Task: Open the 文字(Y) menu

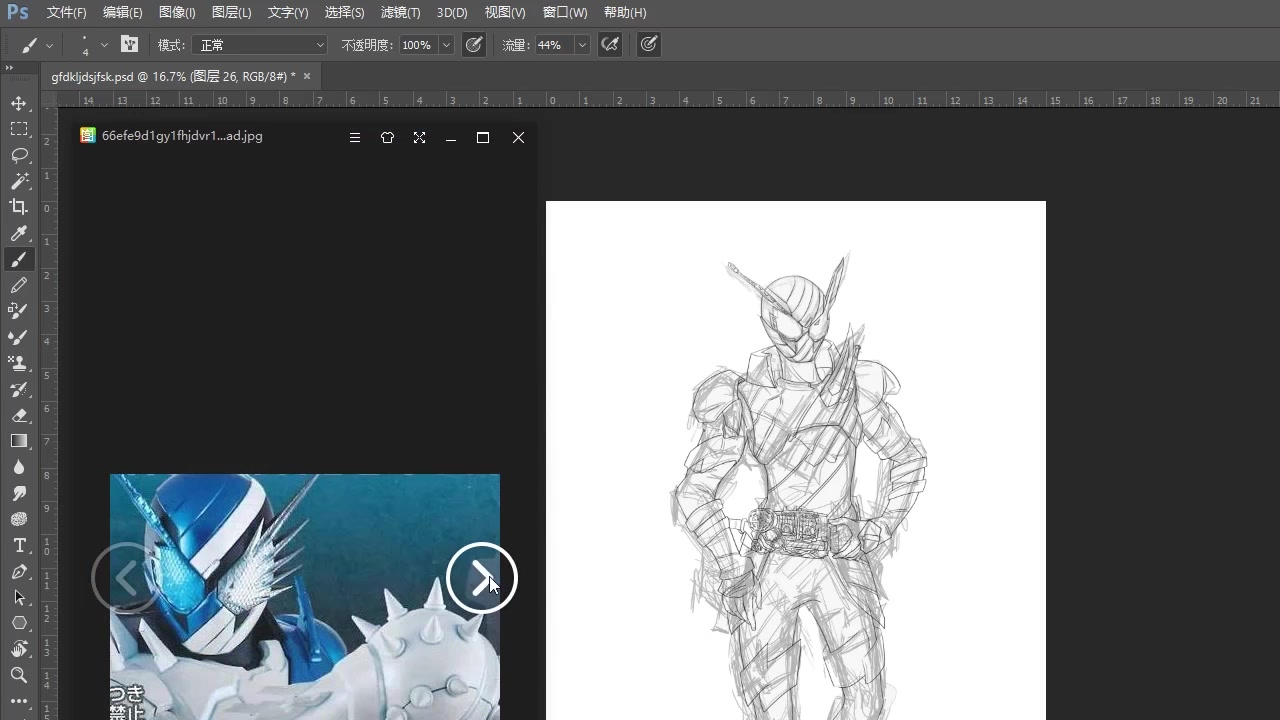Action: click(x=288, y=13)
